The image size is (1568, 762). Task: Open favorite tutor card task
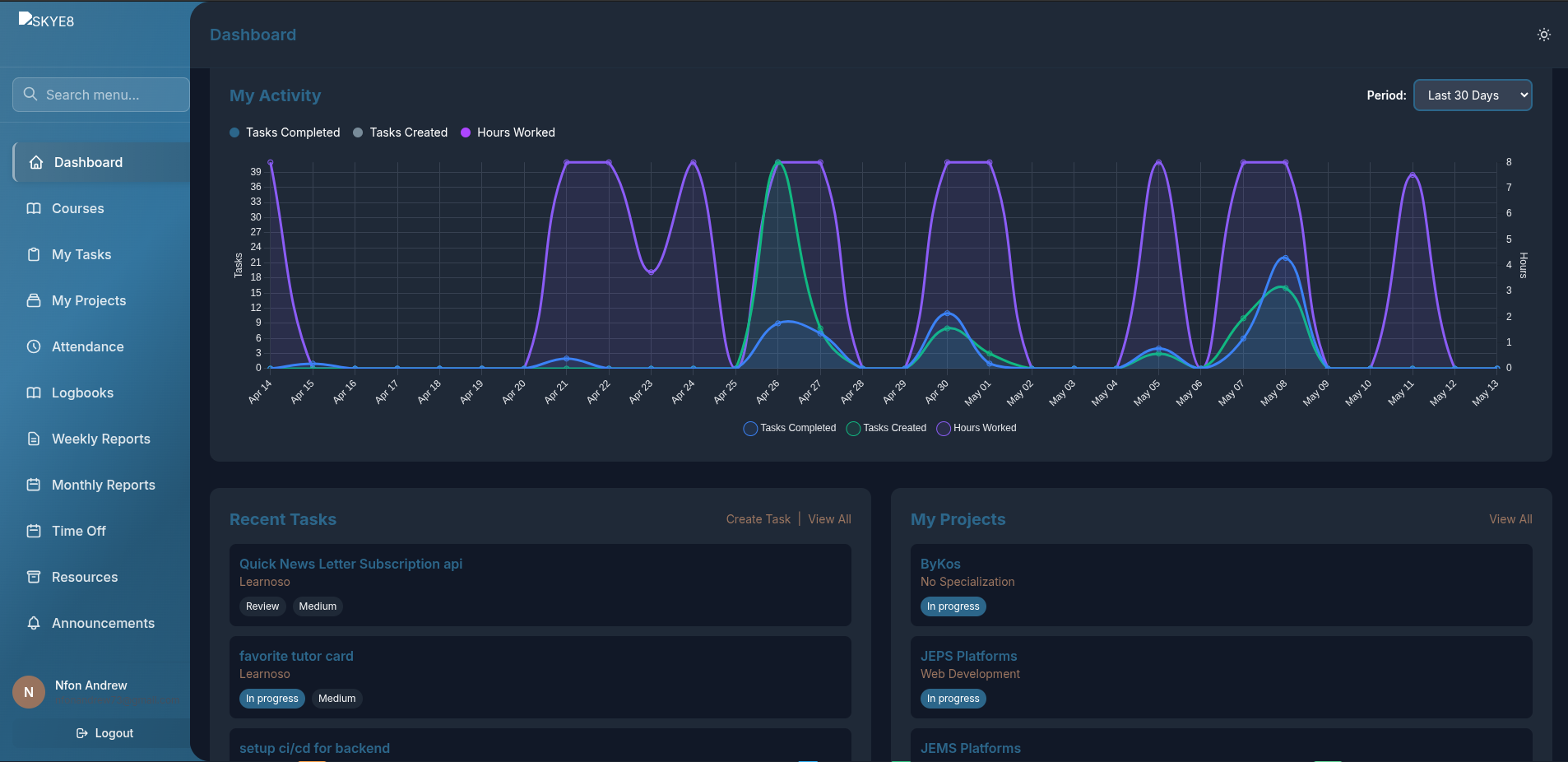point(296,656)
